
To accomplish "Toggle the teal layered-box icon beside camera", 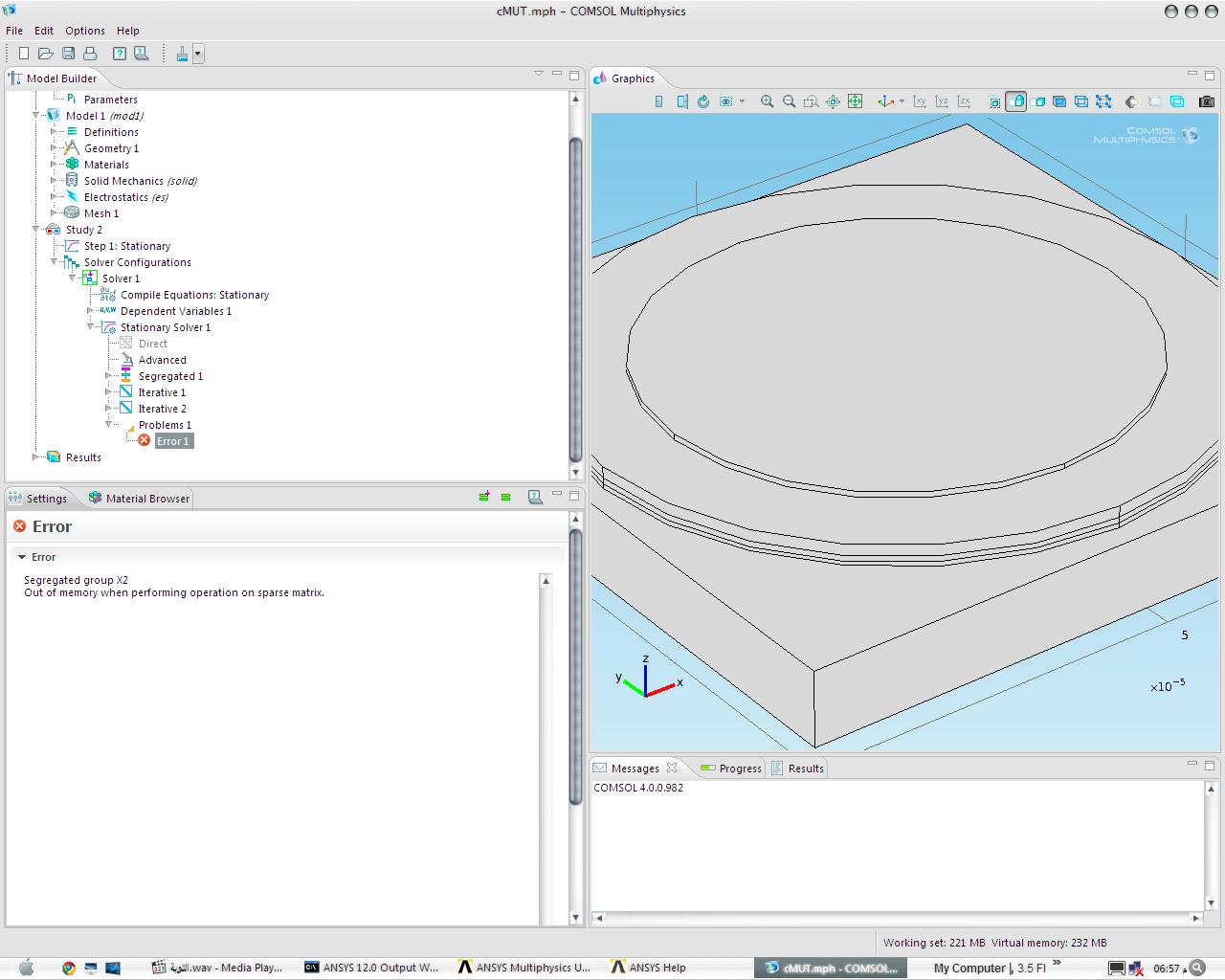I will (1177, 101).
